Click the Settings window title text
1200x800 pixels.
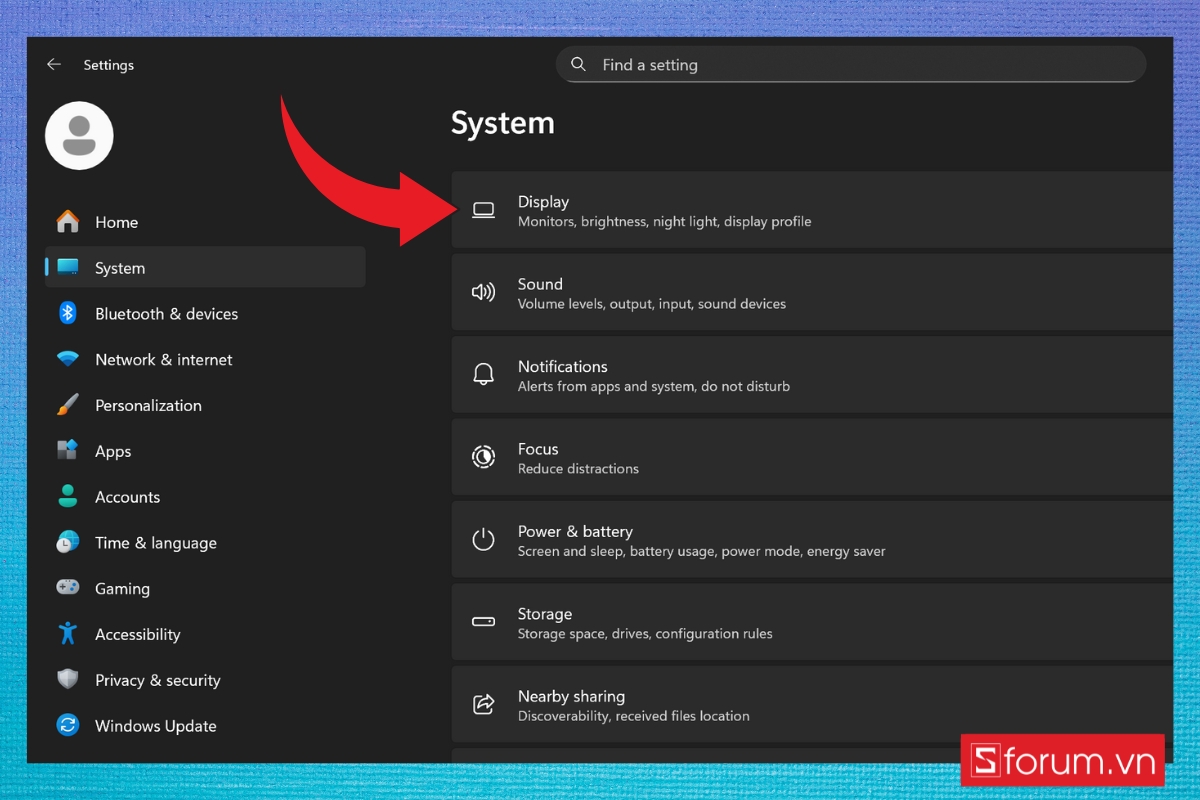pos(108,65)
